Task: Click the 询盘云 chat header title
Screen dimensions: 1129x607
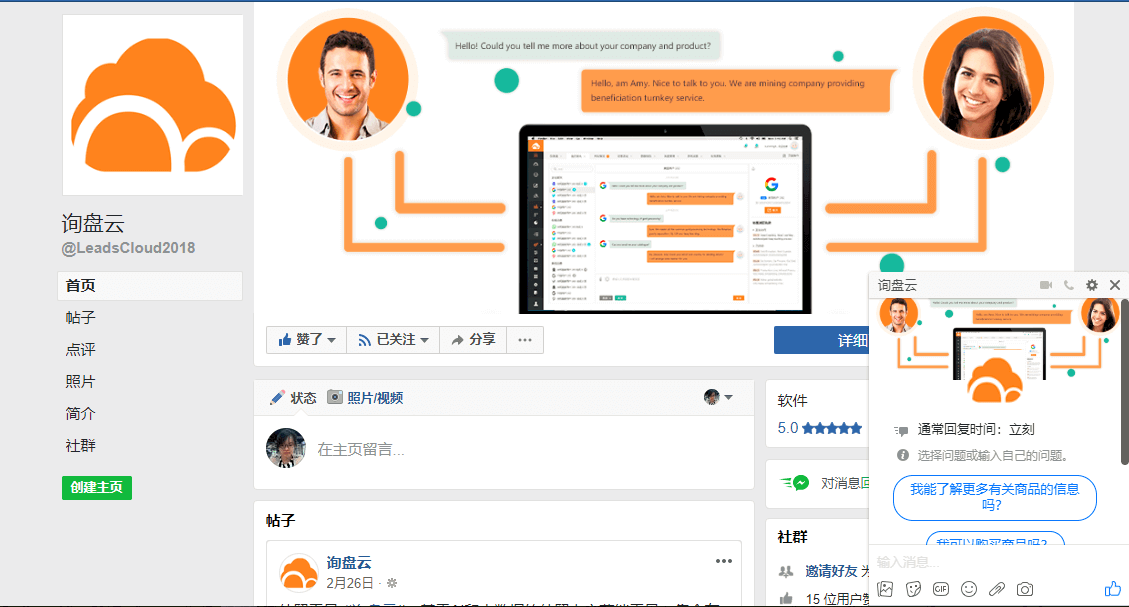Action: click(x=897, y=285)
